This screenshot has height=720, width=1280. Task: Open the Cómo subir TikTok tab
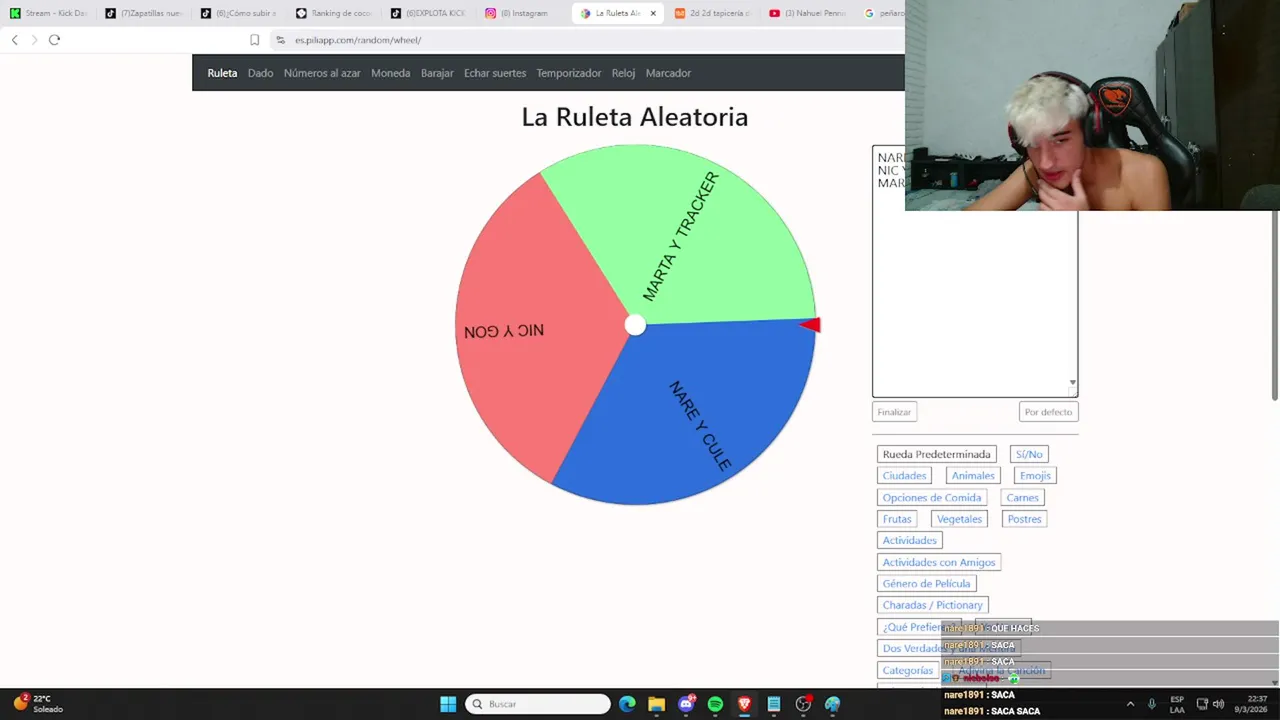(239, 13)
